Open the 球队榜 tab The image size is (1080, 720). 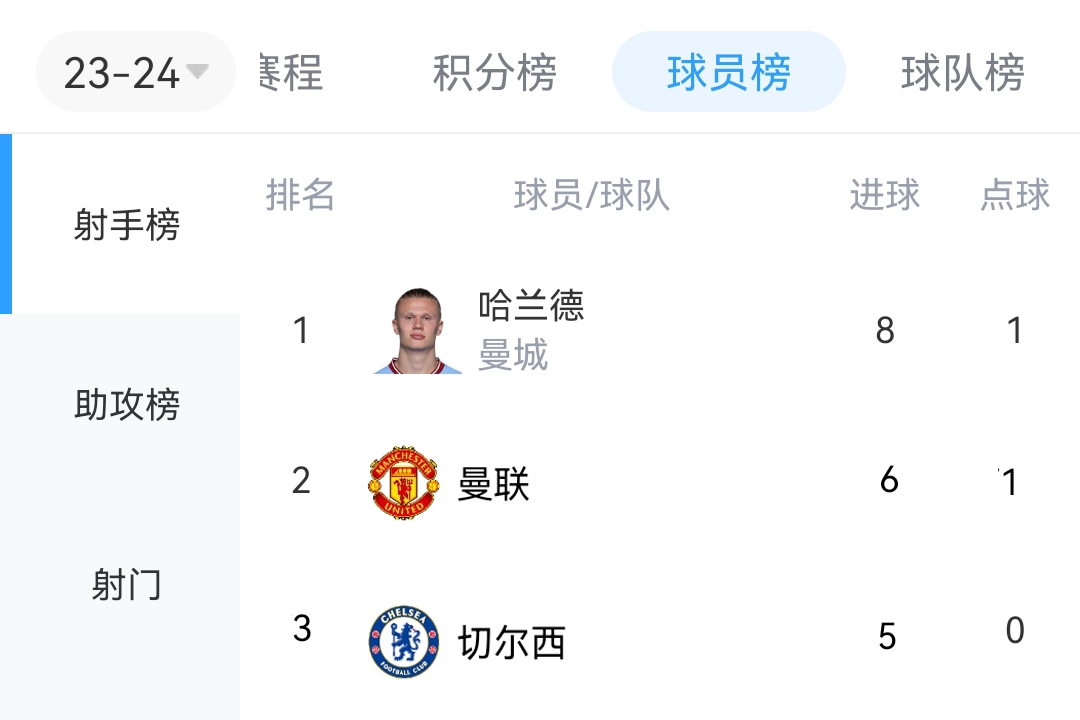pyautogui.click(x=962, y=73)
